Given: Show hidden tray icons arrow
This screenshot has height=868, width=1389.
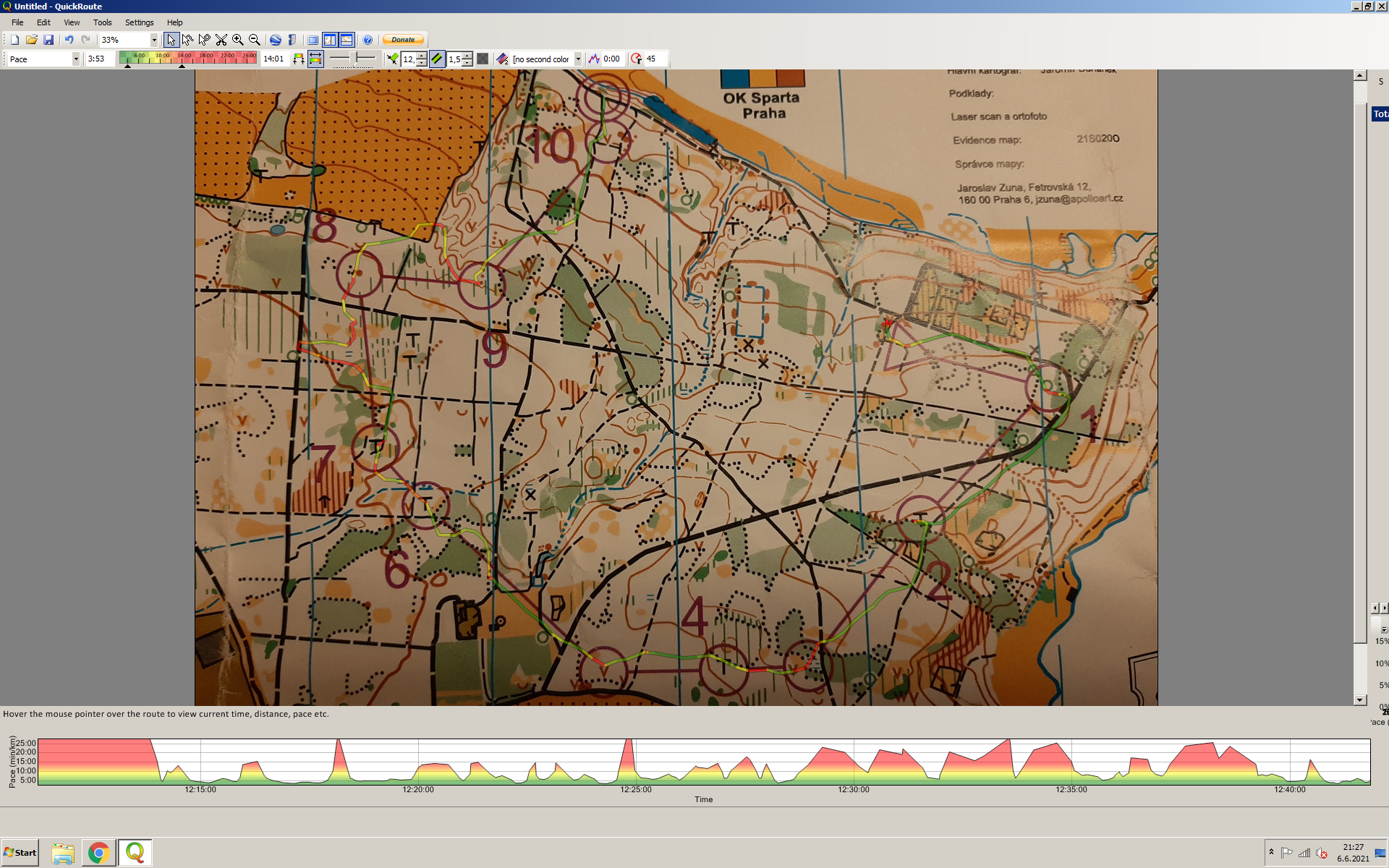Looking at the screenshot, I should pyautogui.click(x=1271, y=852).
